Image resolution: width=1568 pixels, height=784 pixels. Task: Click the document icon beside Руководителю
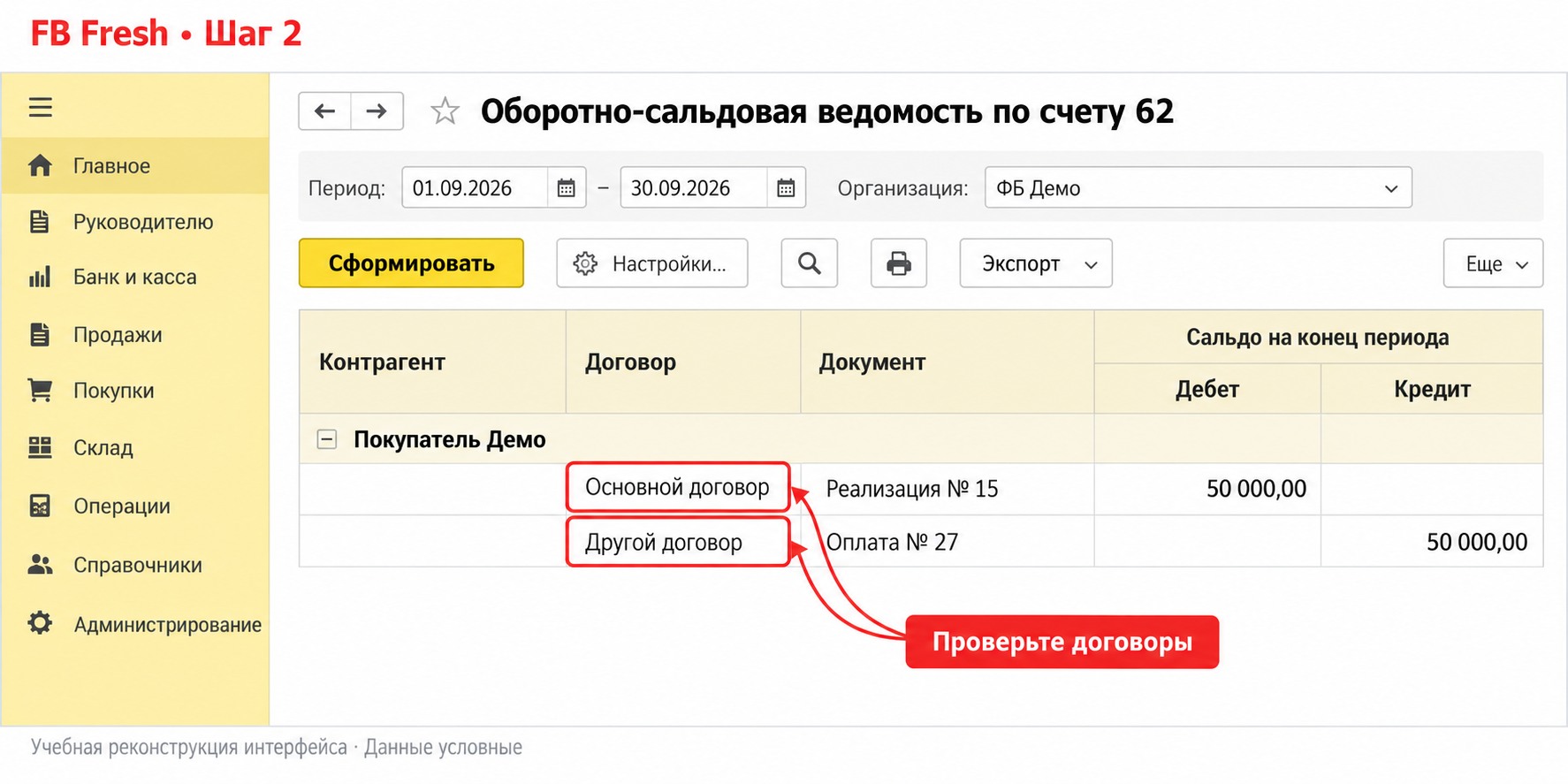pyautogui.click(x=40, y=221)
